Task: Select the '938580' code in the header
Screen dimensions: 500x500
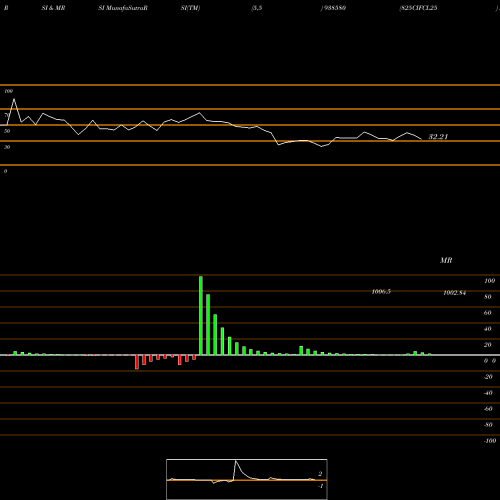Action: [x=335, y=8]
